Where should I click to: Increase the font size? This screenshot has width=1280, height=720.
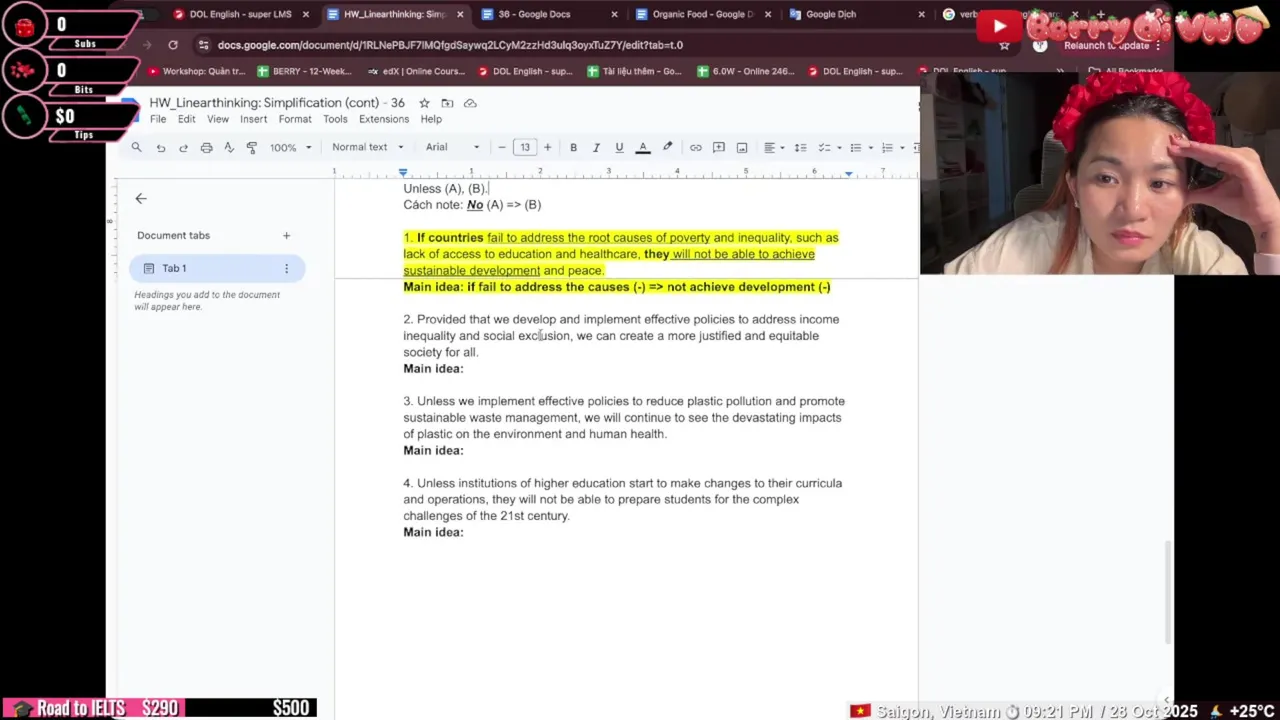click(547, 148)
